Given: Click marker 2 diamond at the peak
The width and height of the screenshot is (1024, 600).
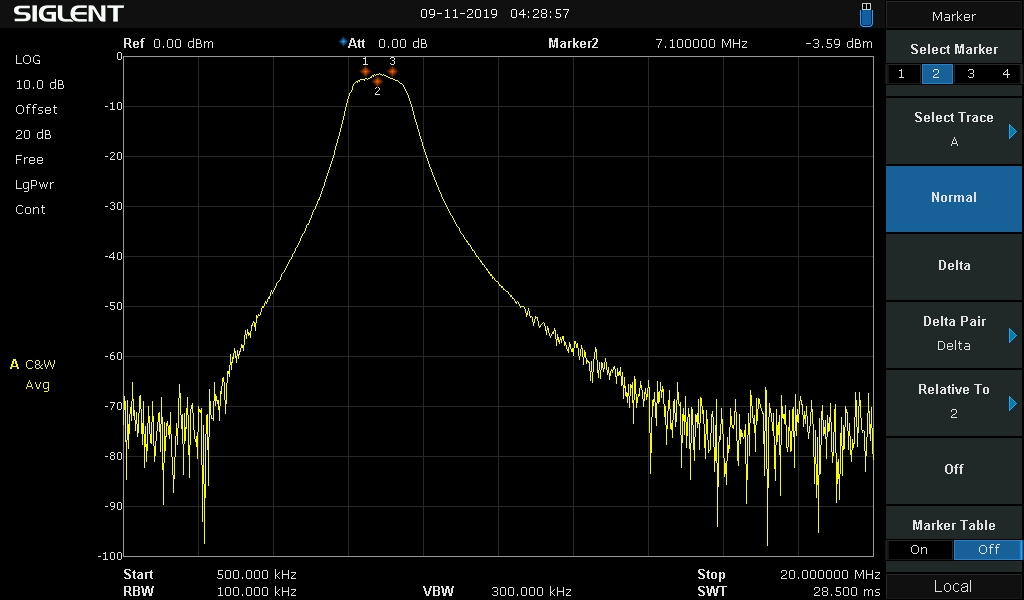Looking at the screenshot, I should click(377, 81).
